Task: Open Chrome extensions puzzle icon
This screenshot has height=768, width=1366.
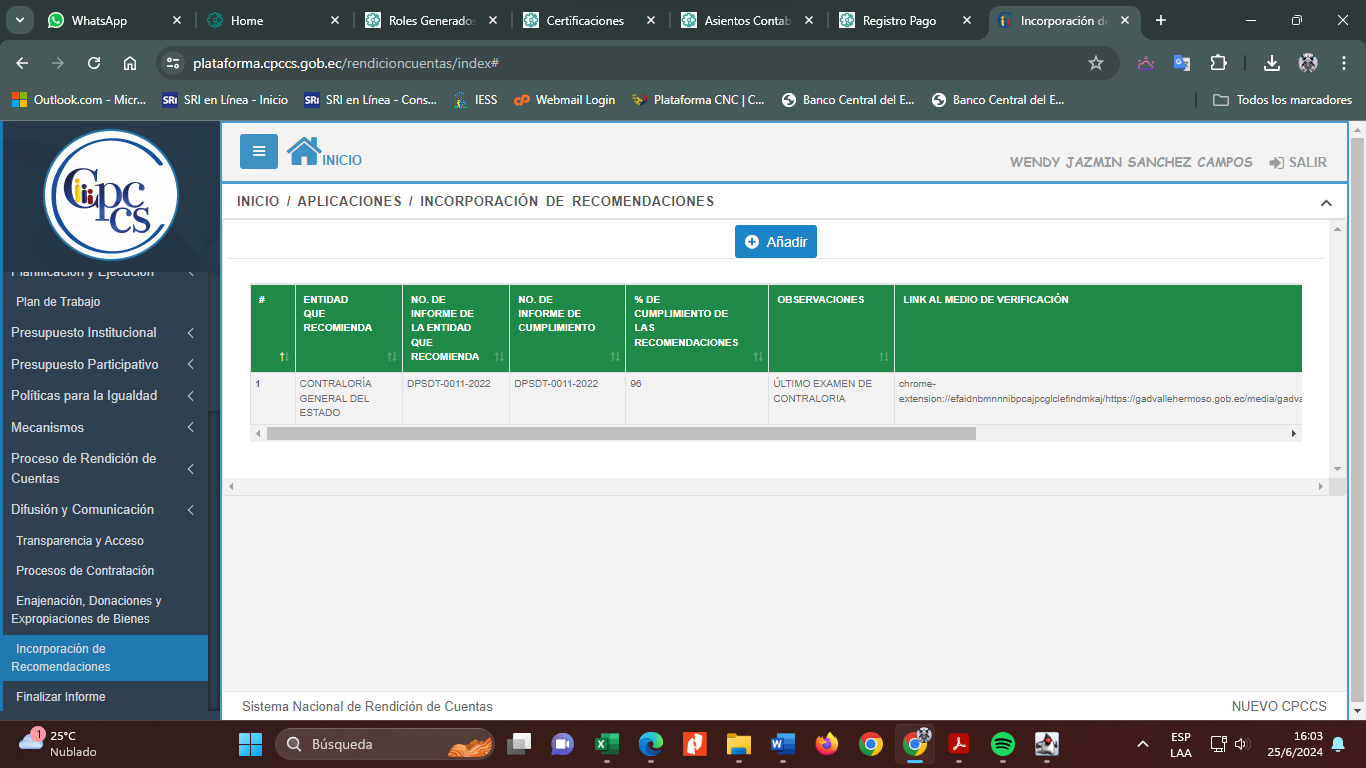Action: tap(1218, 63)
